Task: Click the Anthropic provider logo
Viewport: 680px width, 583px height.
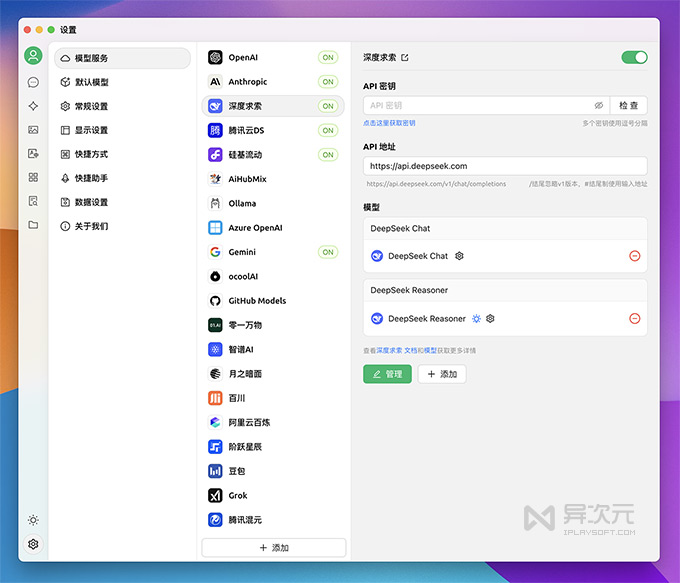Action: click(x=215, y=82)
